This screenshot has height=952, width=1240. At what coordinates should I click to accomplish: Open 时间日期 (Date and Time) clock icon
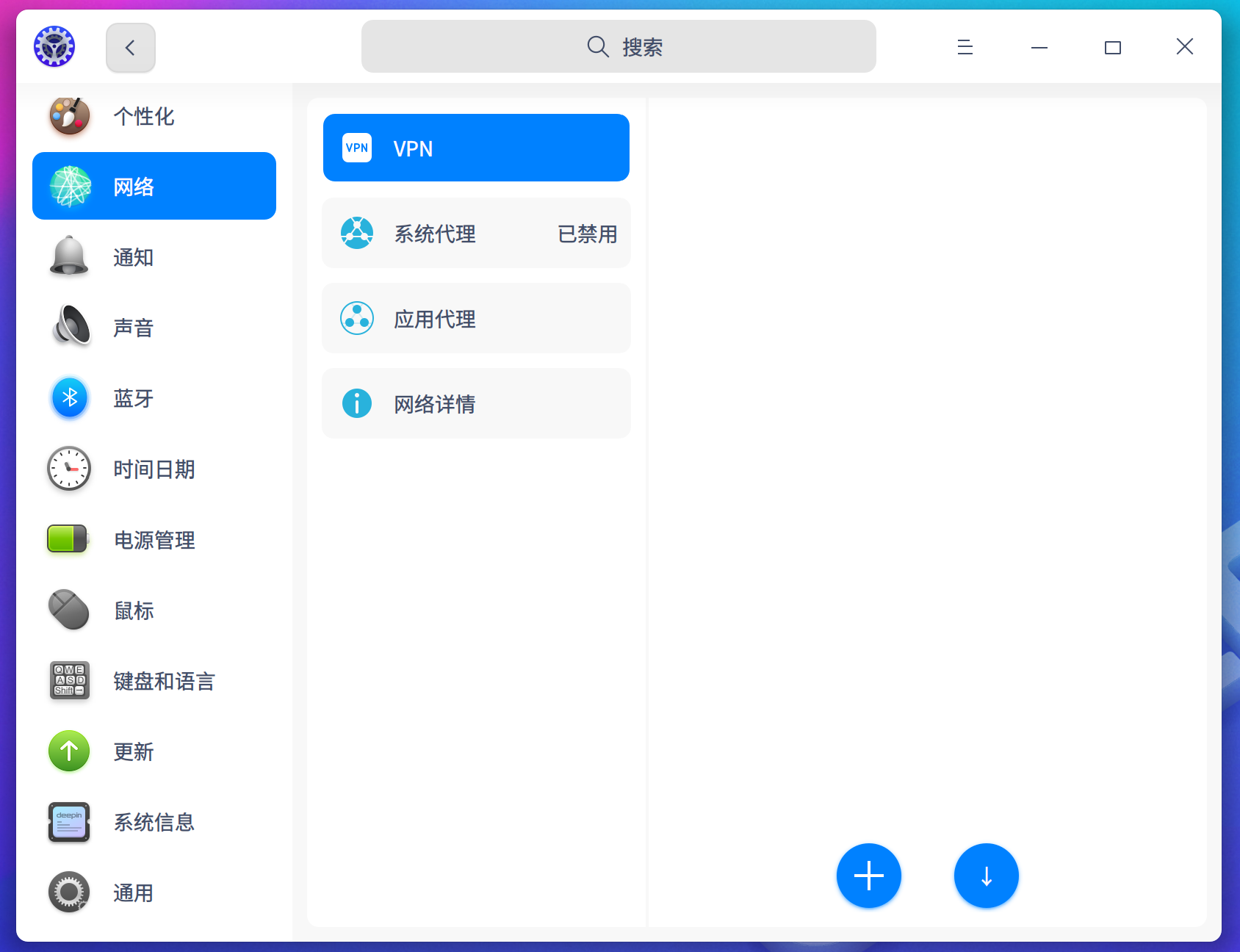[x=68, y=469]
